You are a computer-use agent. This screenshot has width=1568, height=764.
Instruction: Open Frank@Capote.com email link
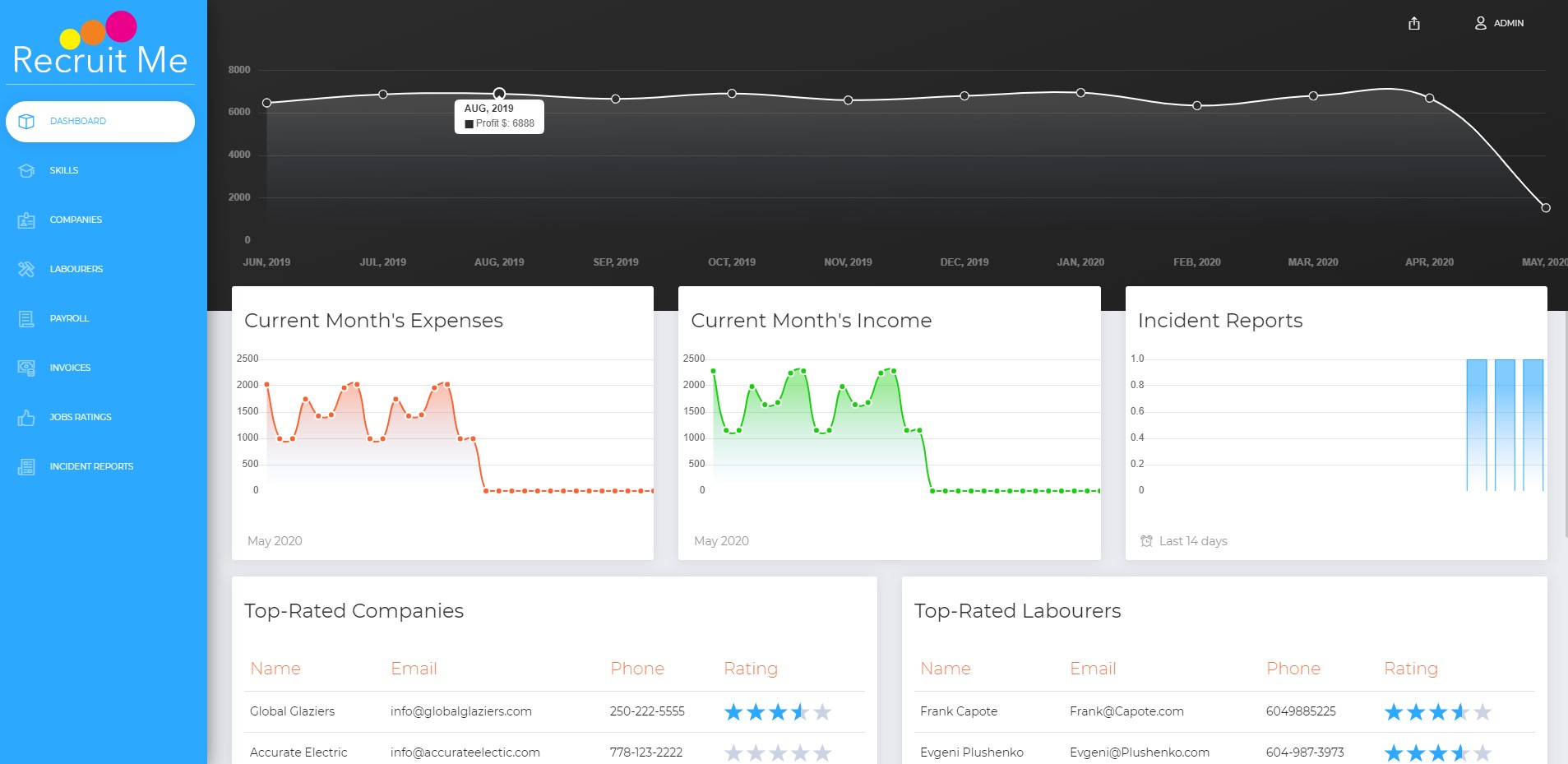click(1127, 711)
